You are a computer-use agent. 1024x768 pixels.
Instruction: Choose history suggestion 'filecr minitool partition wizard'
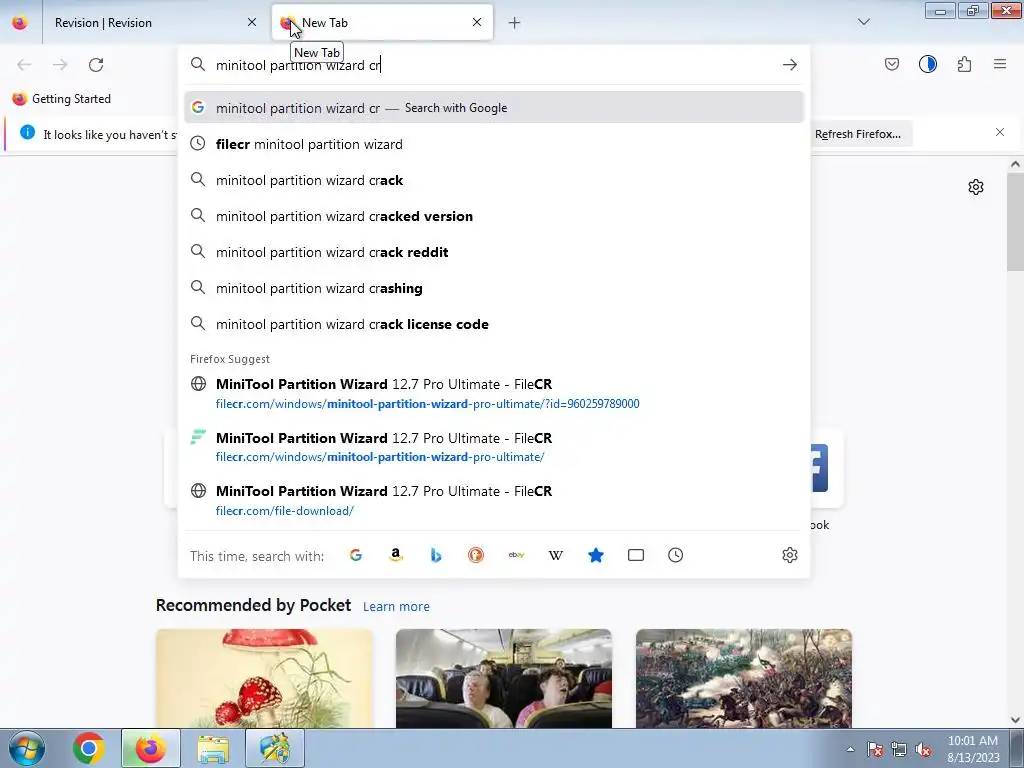tap(494, 144)
